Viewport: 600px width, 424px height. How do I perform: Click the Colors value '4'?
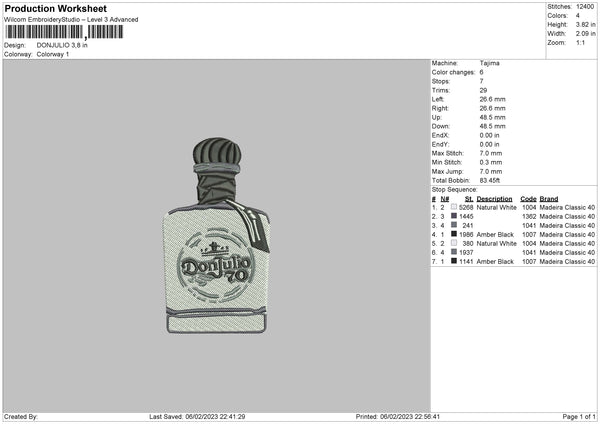pos(578,16)
